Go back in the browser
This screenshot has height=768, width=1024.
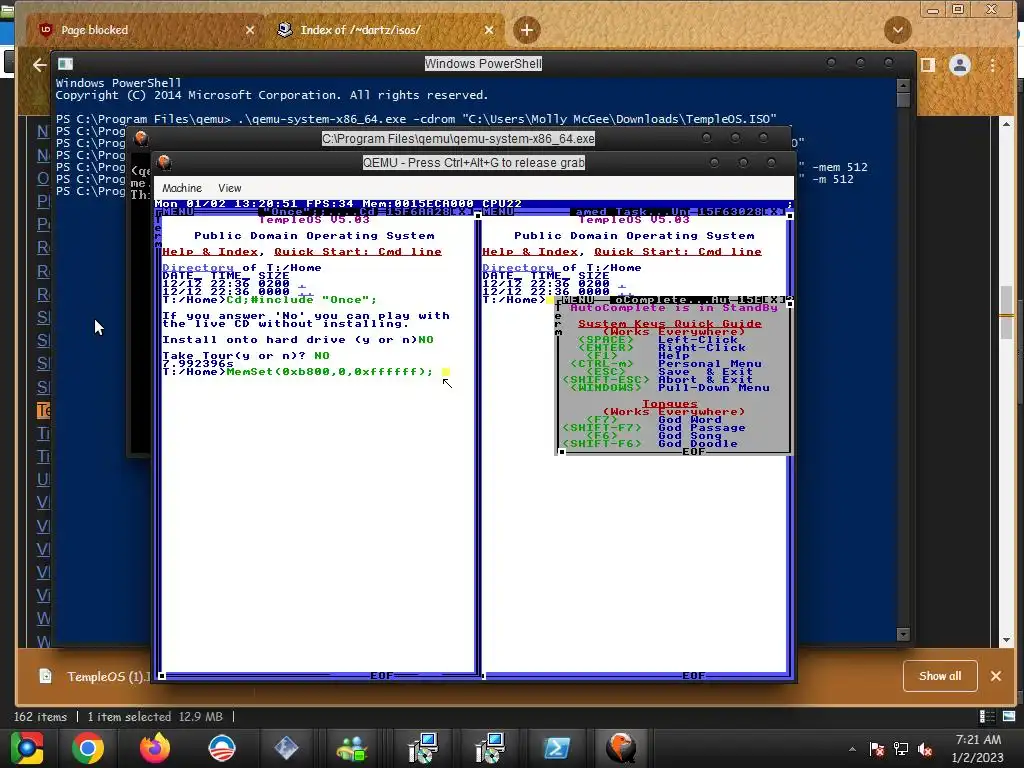tap(40, 65)
